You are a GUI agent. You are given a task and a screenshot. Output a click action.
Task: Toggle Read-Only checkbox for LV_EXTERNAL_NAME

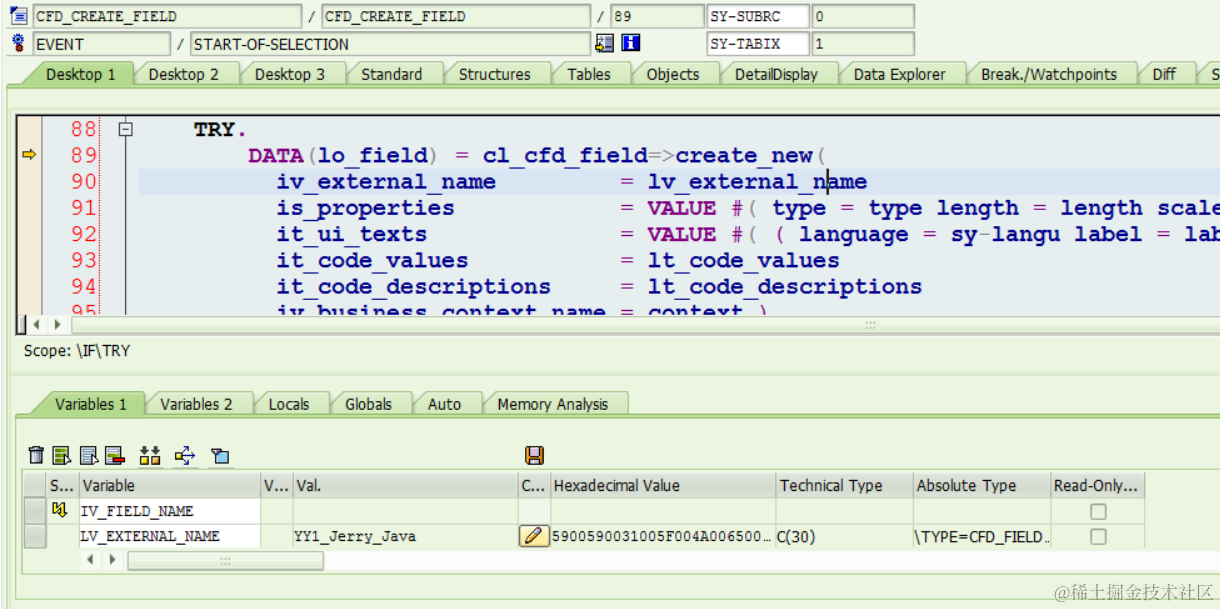(x=1098, y=536)
